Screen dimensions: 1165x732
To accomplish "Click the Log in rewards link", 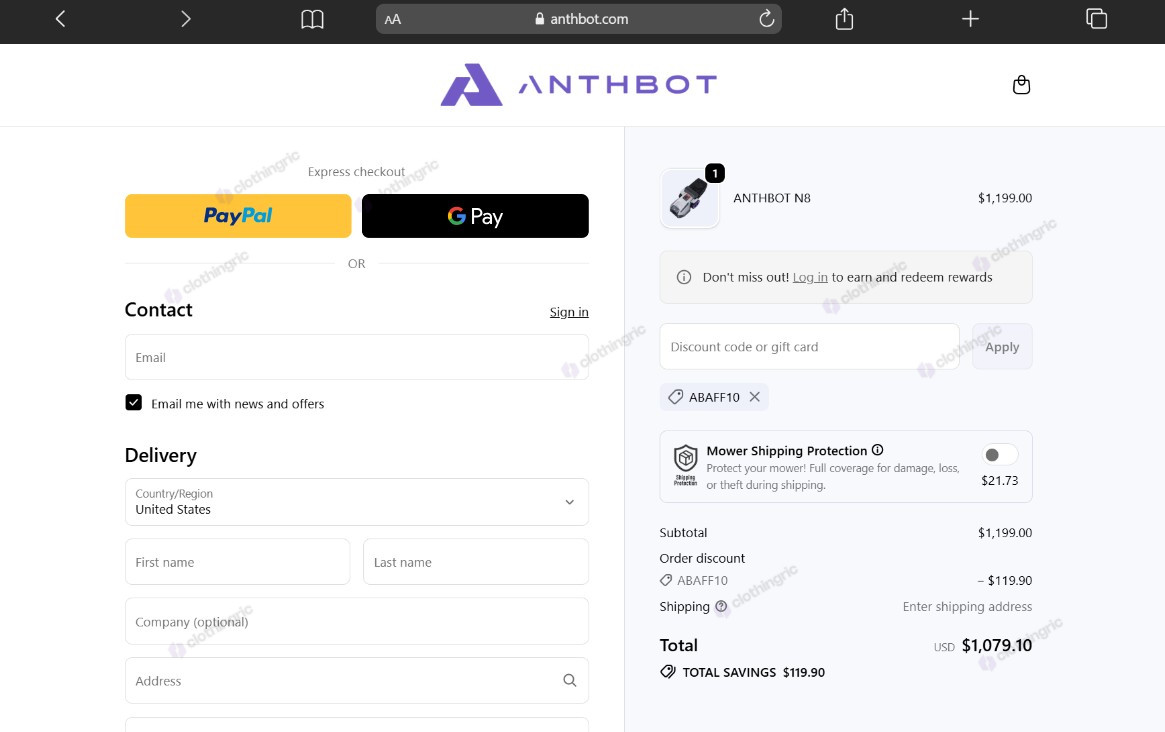I will coord(810,277).
